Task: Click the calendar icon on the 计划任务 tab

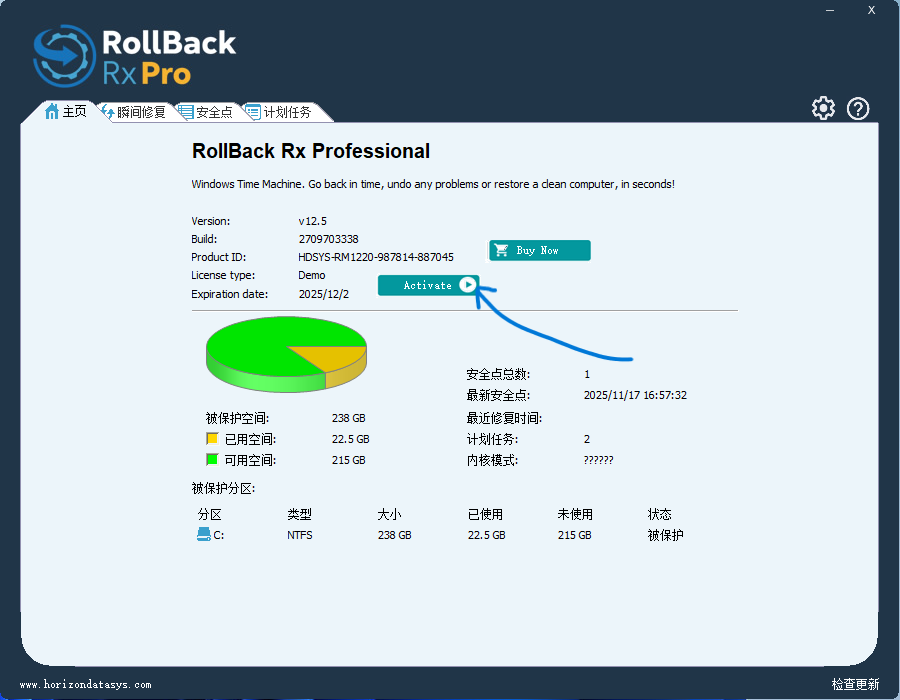Action: tap(253, 112)
